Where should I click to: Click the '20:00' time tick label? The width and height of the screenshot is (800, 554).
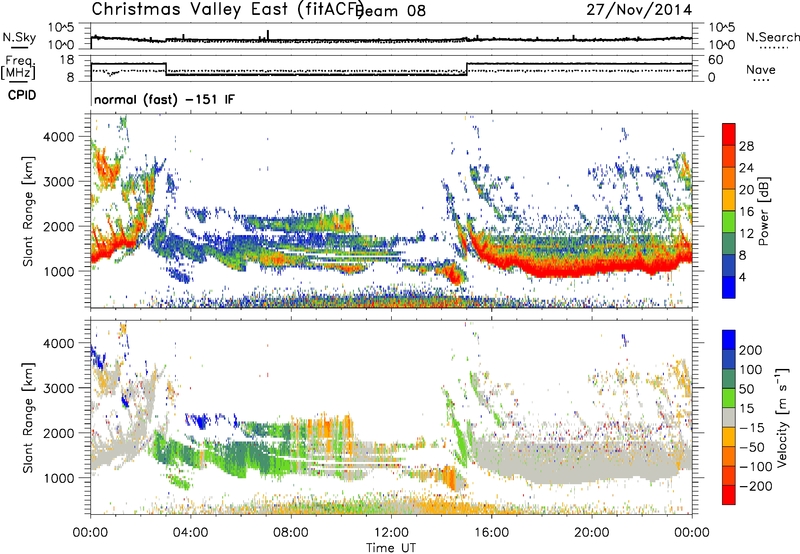tap(591, 533)
